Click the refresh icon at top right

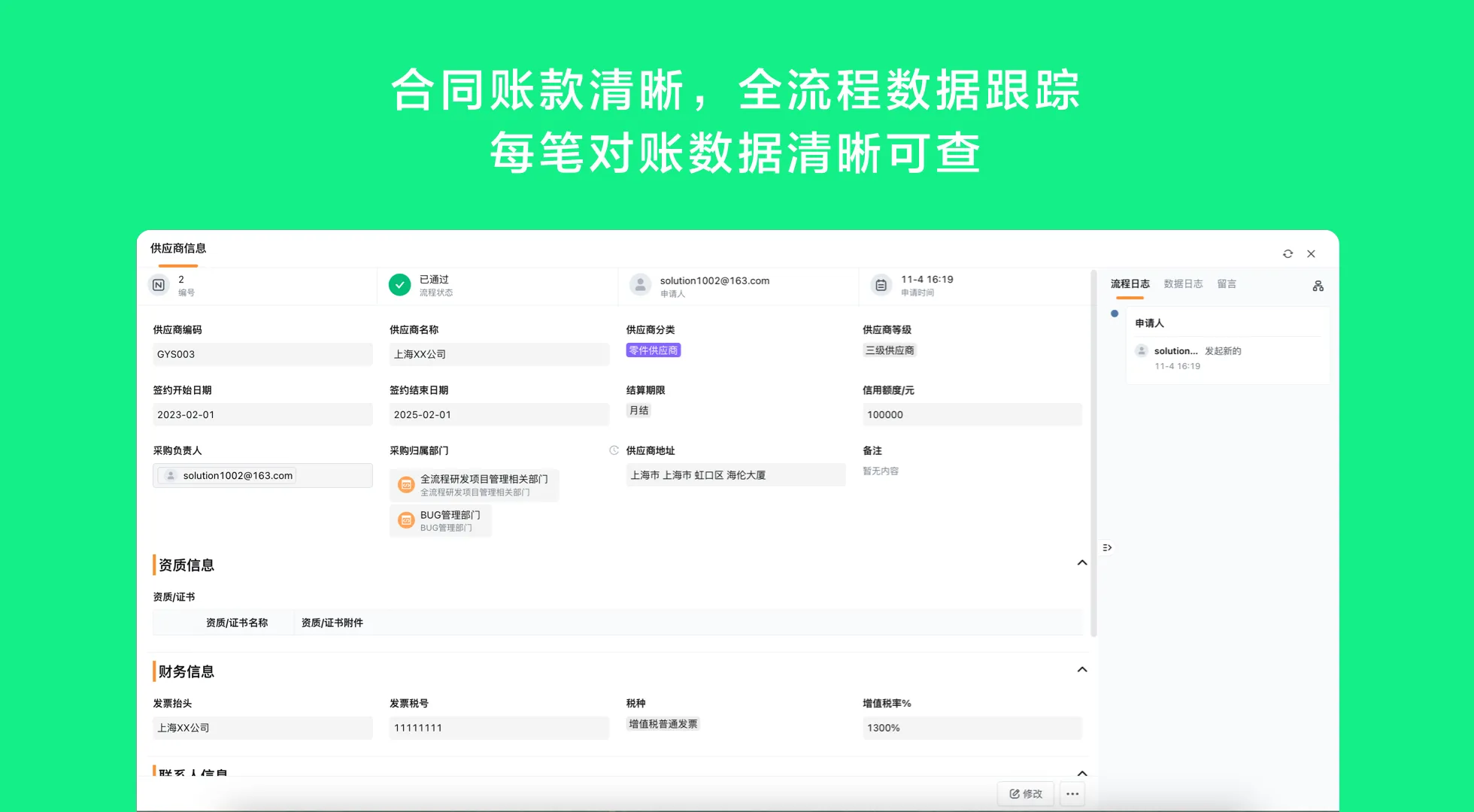point(1287,253)
